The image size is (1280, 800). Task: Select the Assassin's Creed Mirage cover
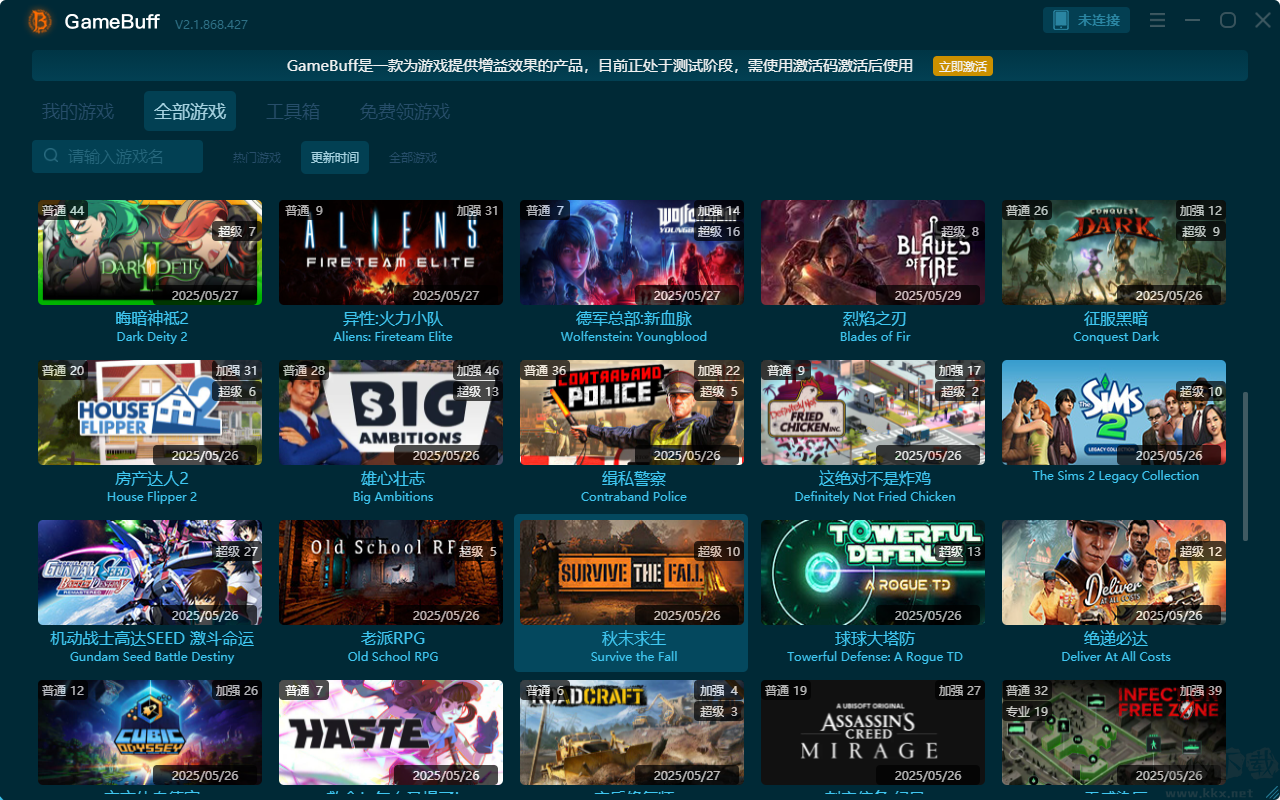pos(873,732)
